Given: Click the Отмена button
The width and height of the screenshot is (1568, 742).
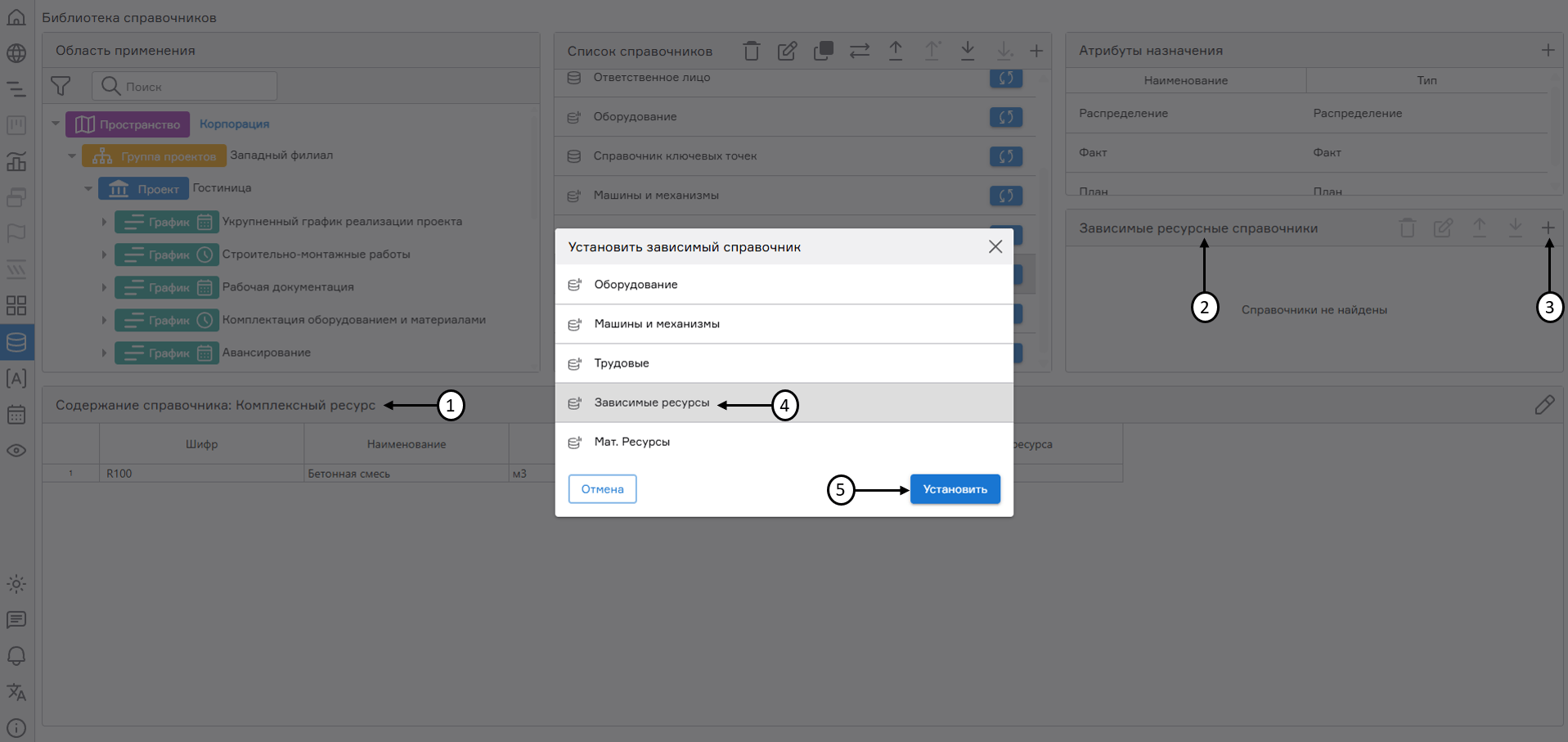Looking at the screenshot, I should (x=602, y=489).
